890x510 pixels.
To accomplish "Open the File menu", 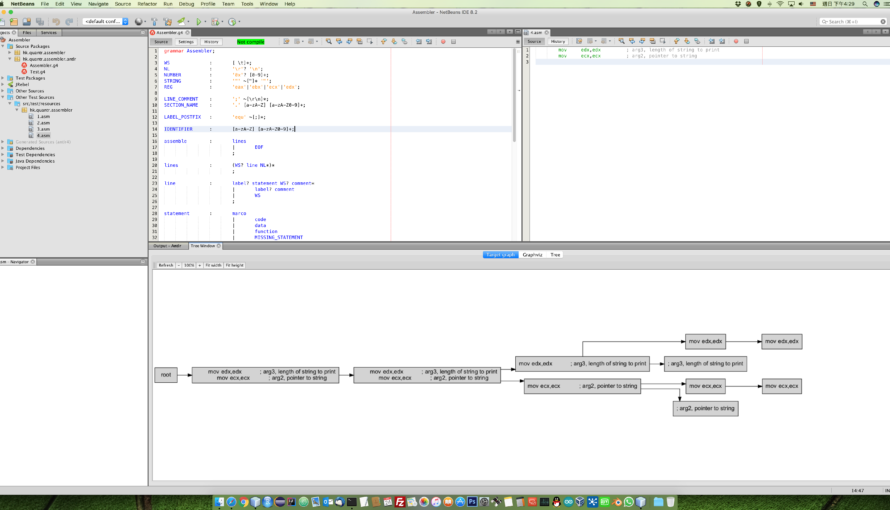I will [44, 4].
